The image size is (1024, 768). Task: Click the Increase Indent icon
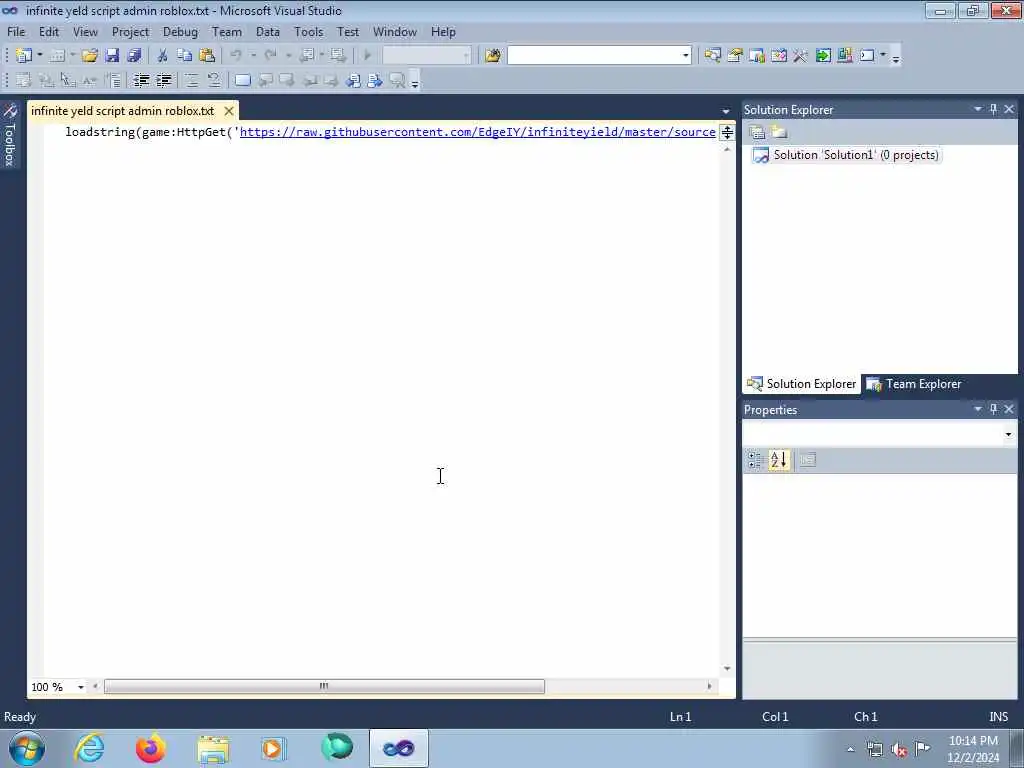[x=163, y=80]
